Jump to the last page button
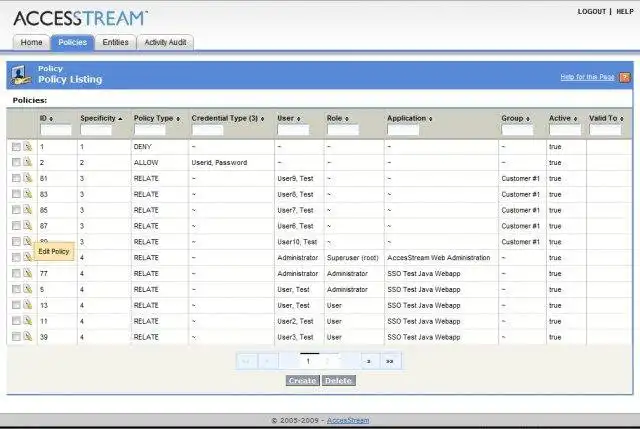This screenshot has height=429, width=640. 390,361
